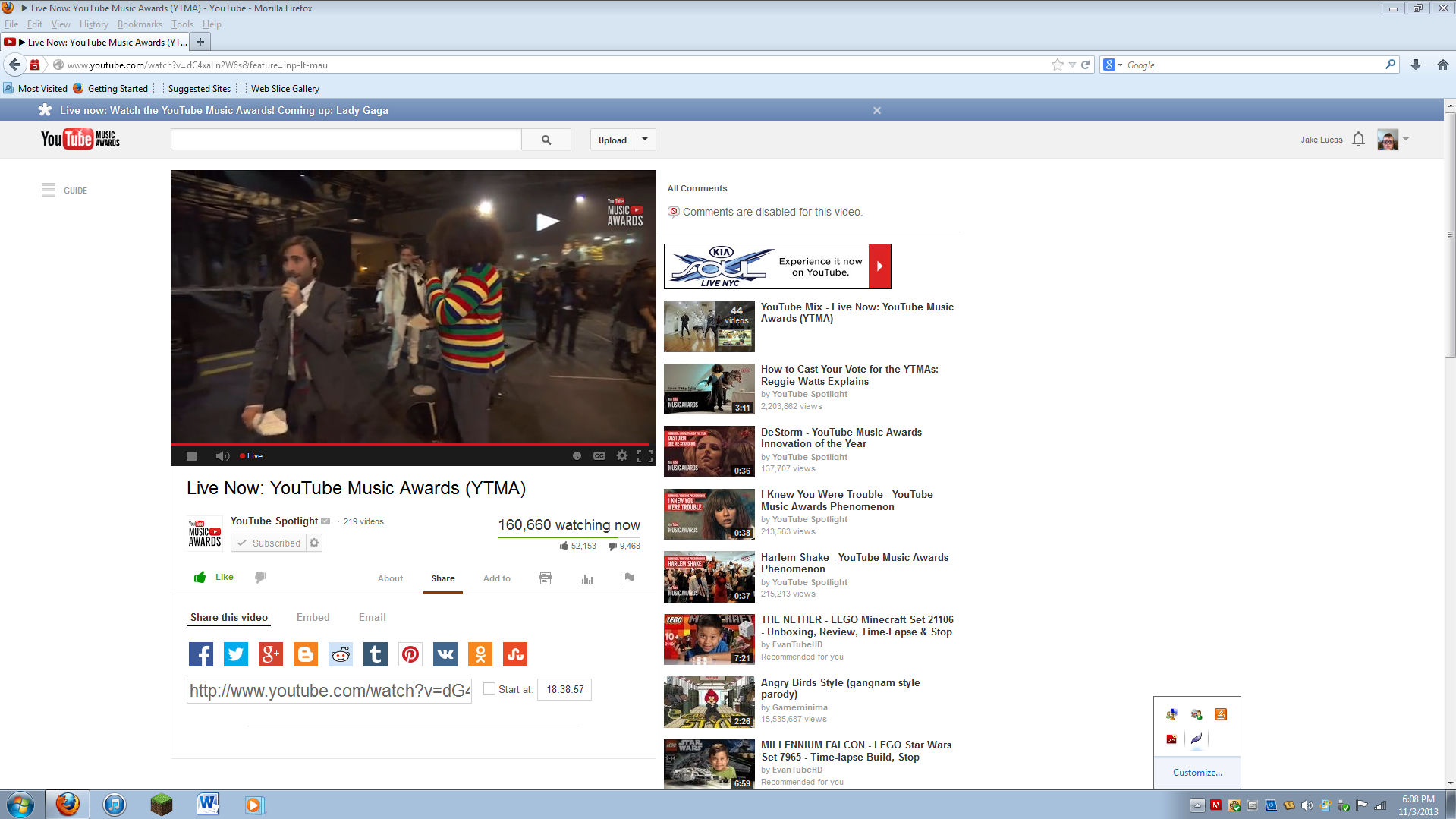Open the video statistics bar chart icon
Viewport: 1456px width, 819px height.
point(587,578)
